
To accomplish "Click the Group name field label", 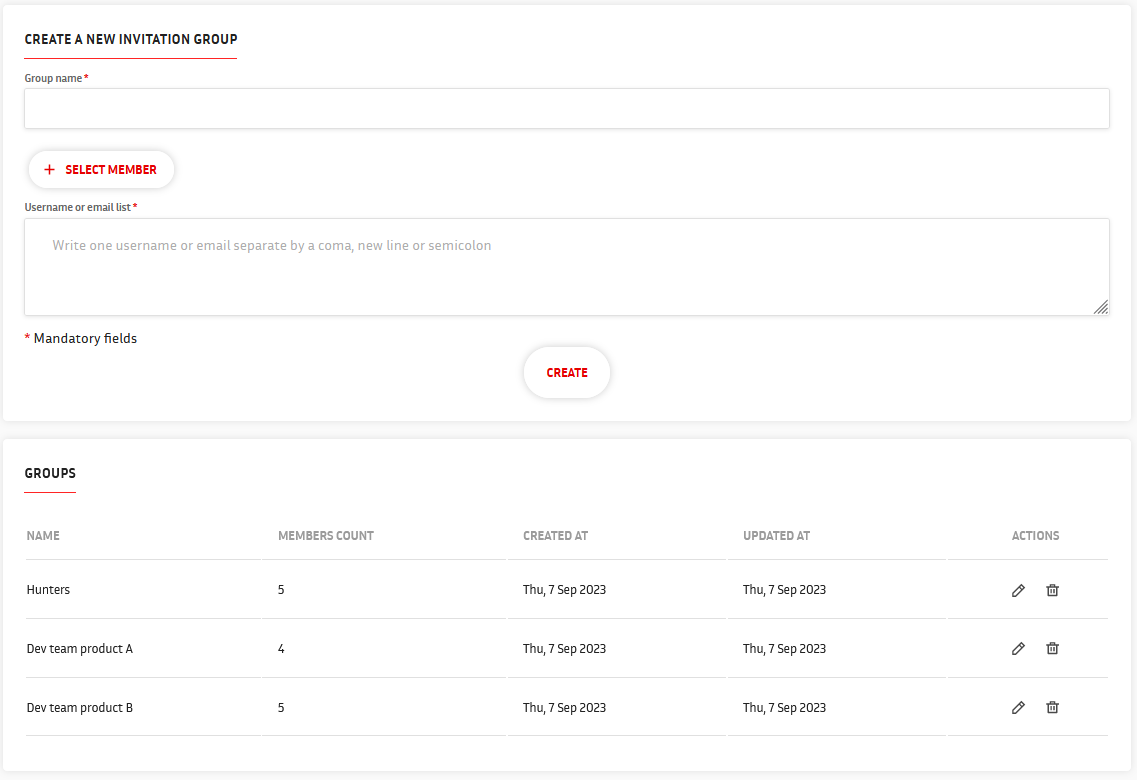I will (x=57, y=78).
